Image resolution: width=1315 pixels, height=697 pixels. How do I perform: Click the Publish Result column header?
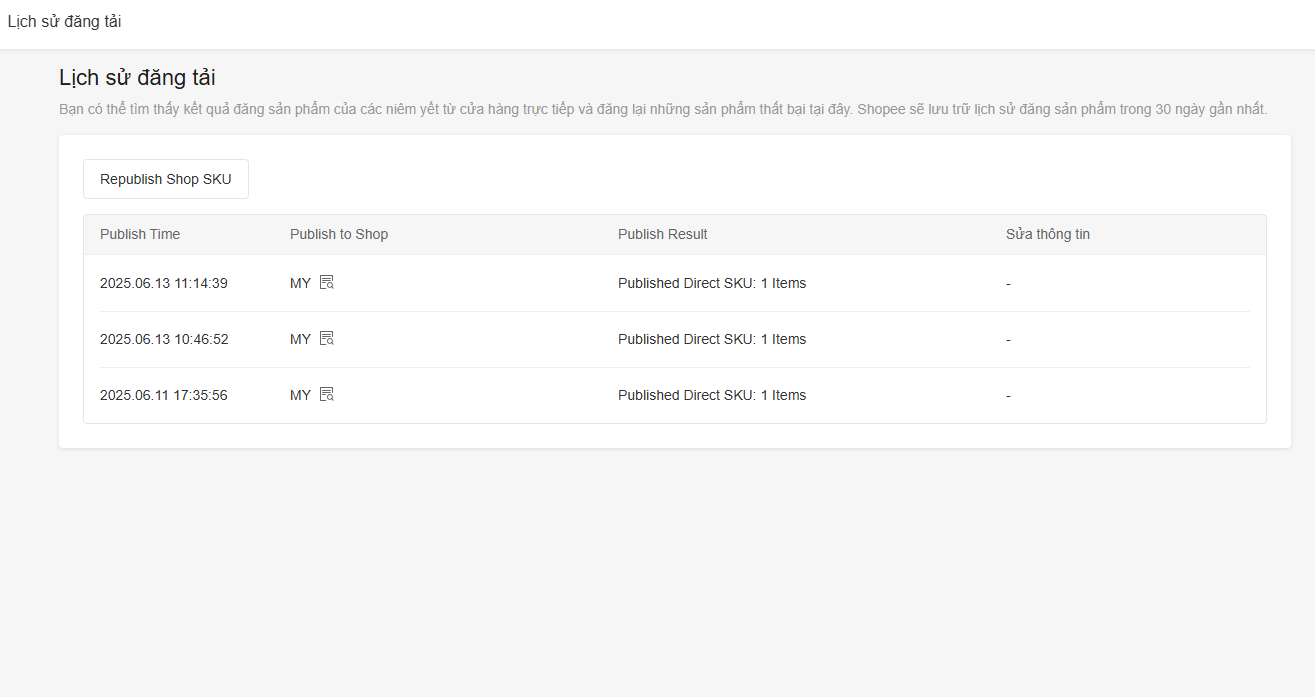click(x=662, y=234)
